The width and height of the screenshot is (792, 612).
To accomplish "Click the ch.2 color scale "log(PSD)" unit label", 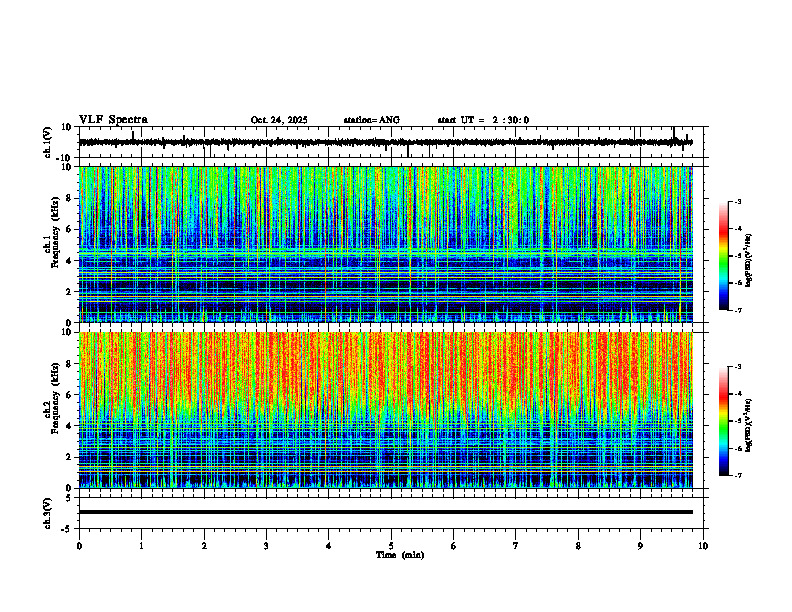I will 749,425.
